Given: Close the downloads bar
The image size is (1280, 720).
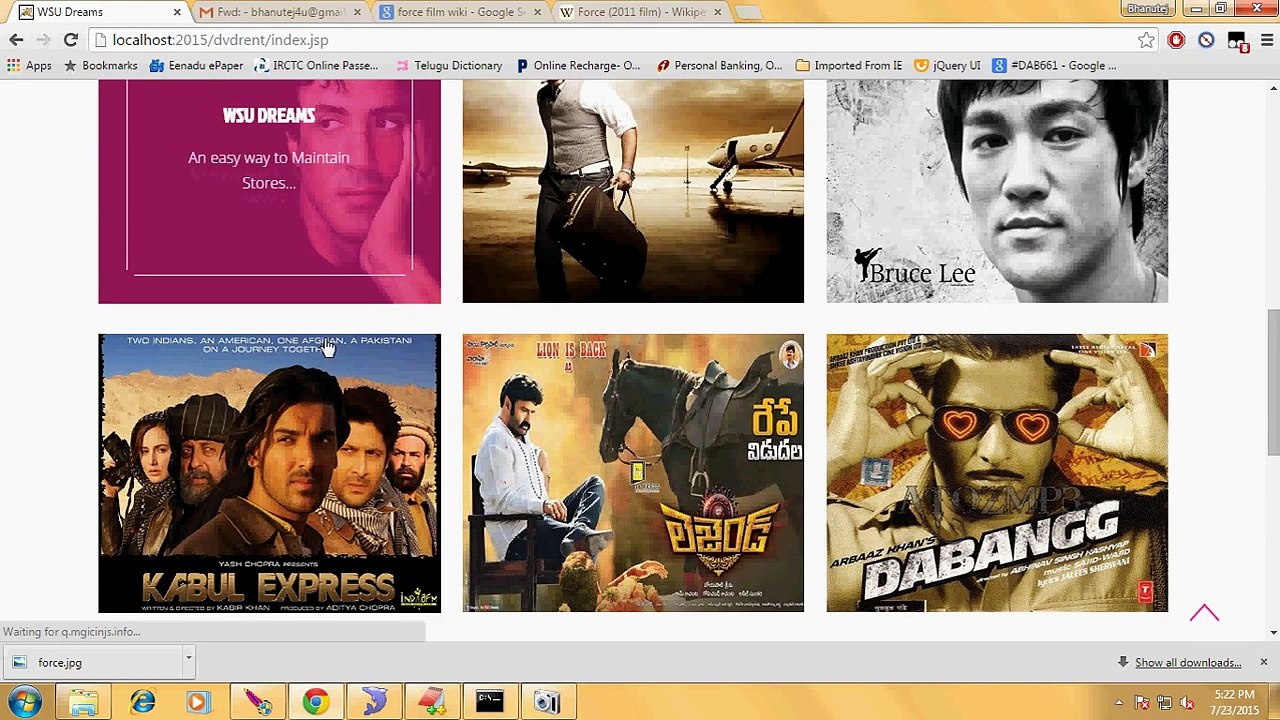Looking at the screenshot, I should click(x=1263, y=662).
